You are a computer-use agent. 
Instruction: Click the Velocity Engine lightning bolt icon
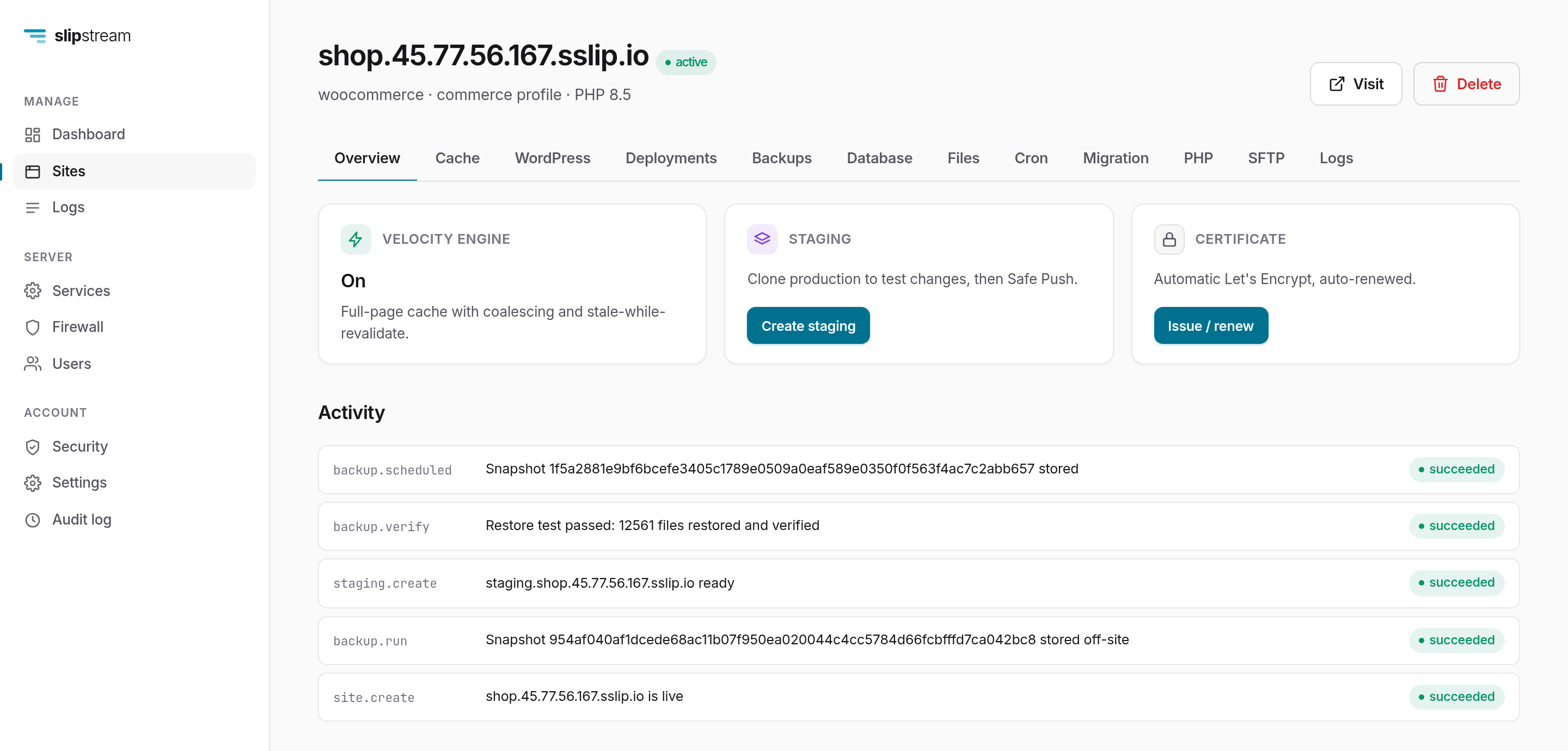(356, 239)
